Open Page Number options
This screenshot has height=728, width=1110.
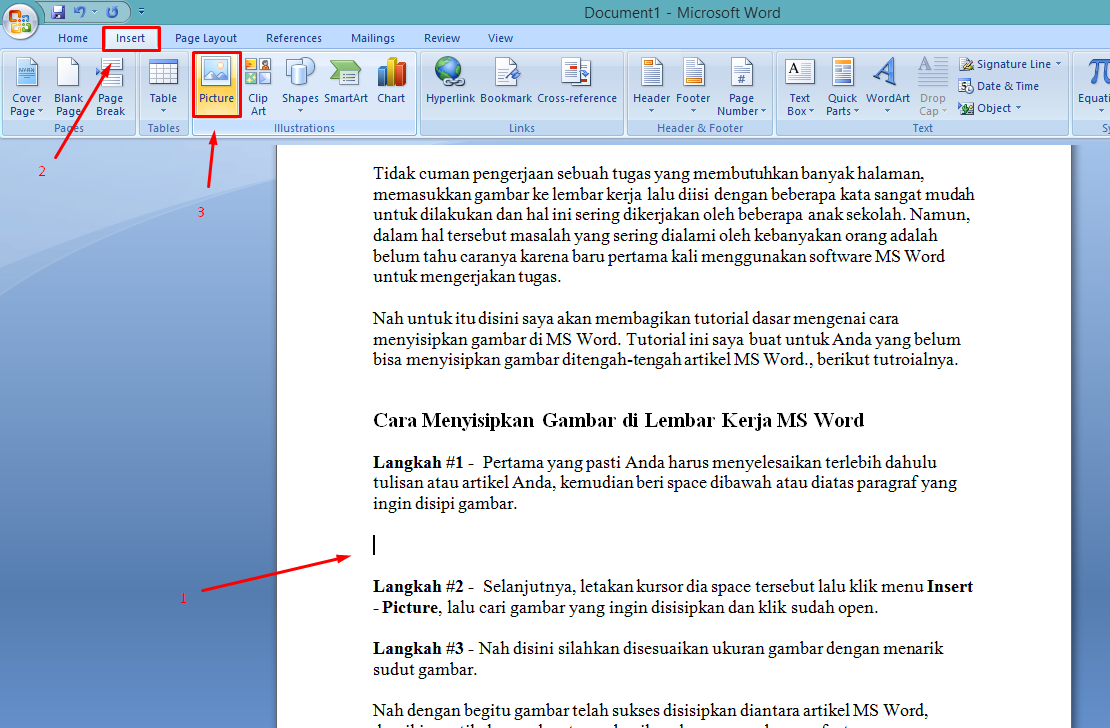pyautogui.click(x=741, y=86)
